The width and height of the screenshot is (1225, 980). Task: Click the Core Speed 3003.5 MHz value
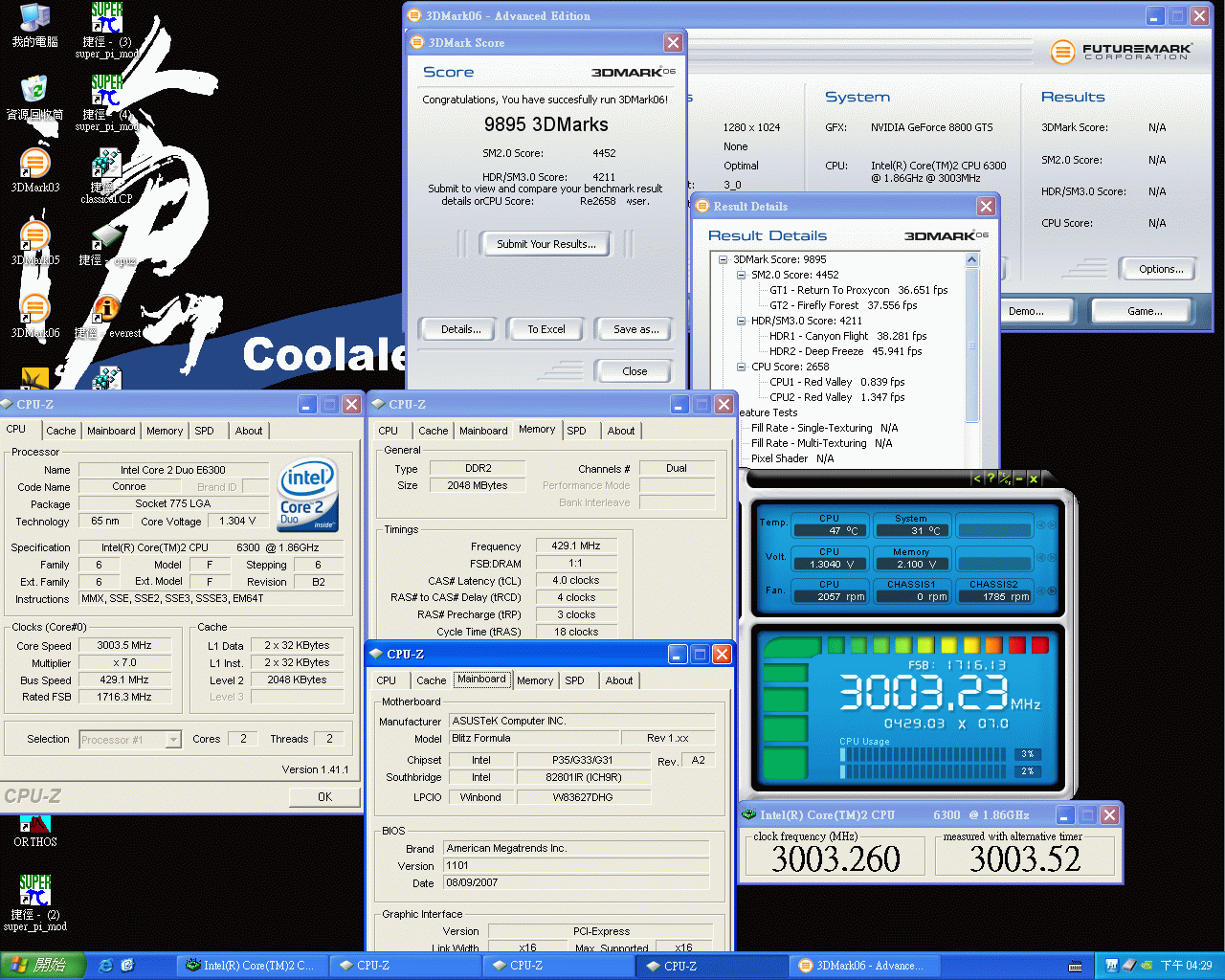pos(123,645)
